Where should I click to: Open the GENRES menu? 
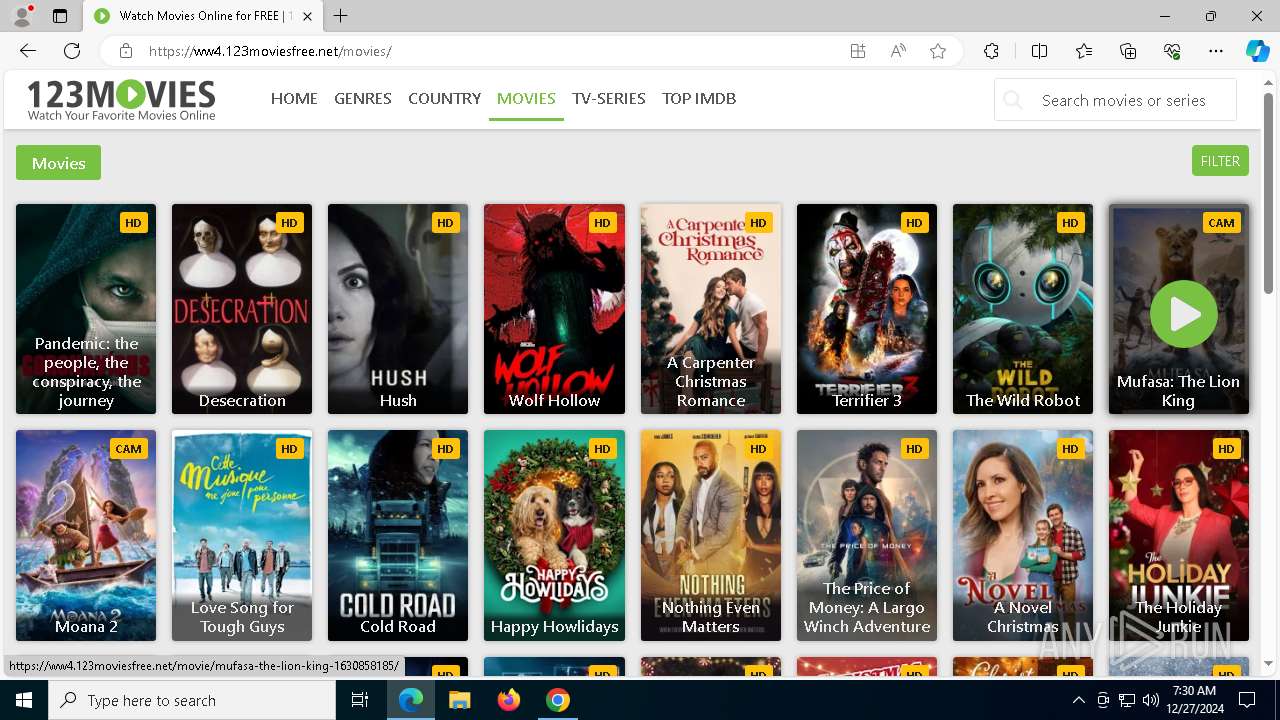tap(363, 98)
